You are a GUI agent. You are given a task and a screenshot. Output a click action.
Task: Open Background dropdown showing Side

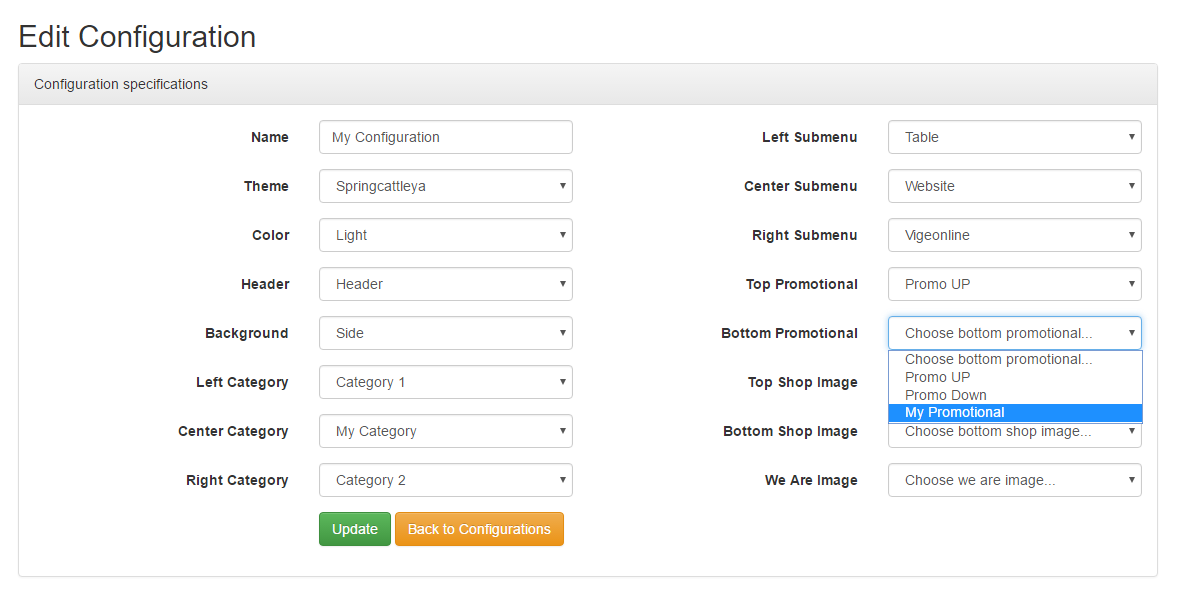446,333
